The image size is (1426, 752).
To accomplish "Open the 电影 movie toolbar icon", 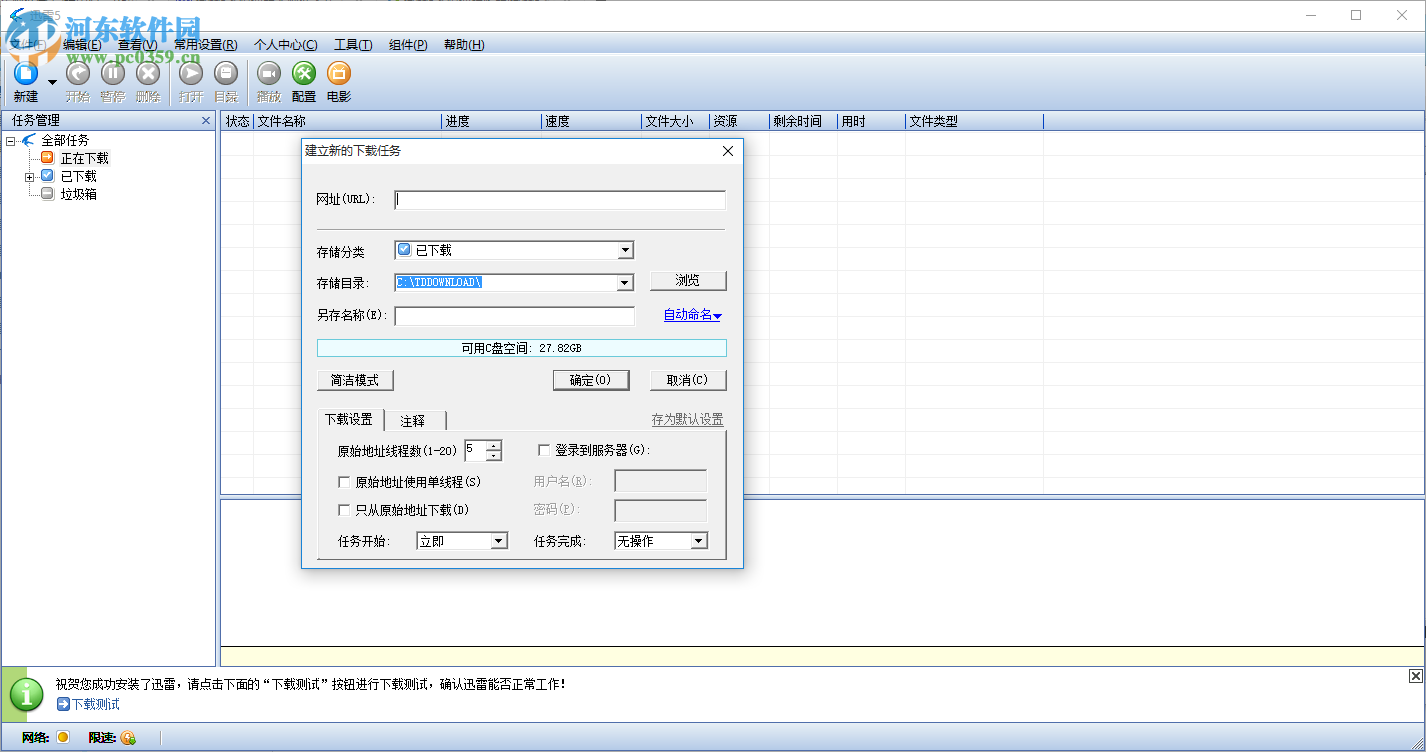I will tap(339, 73).
